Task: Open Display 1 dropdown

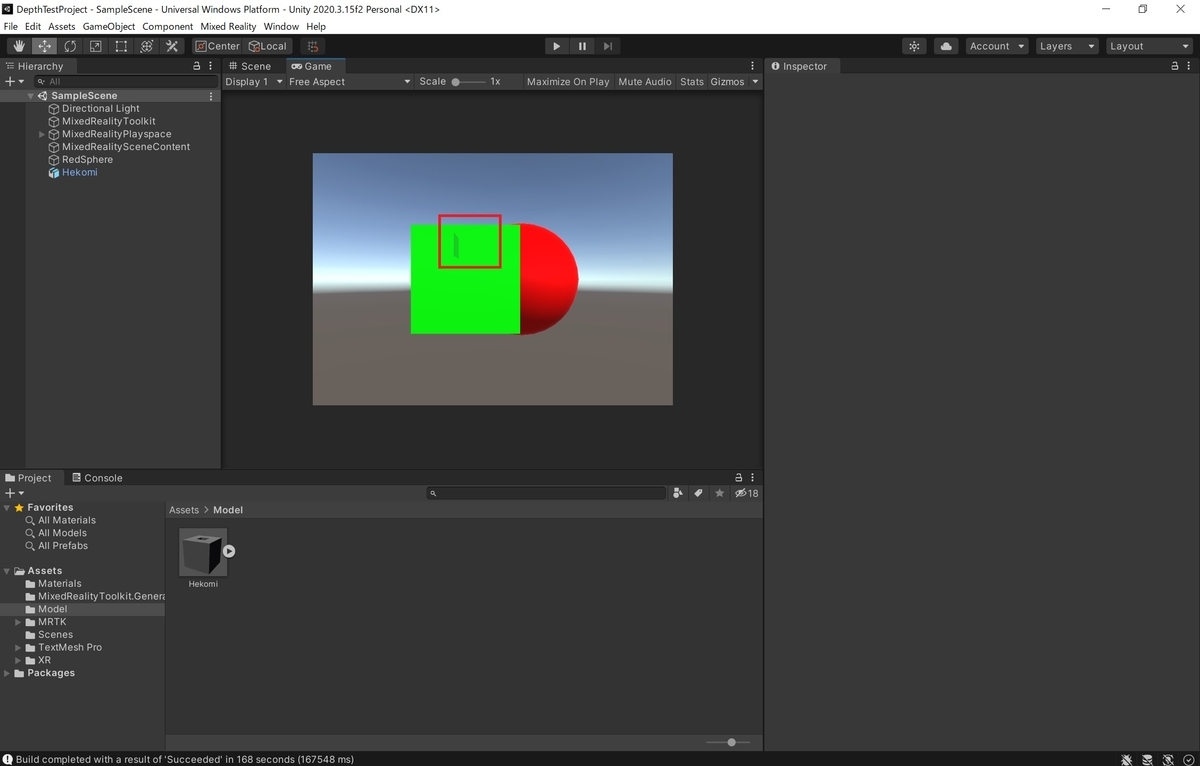Action: (254, 82)
